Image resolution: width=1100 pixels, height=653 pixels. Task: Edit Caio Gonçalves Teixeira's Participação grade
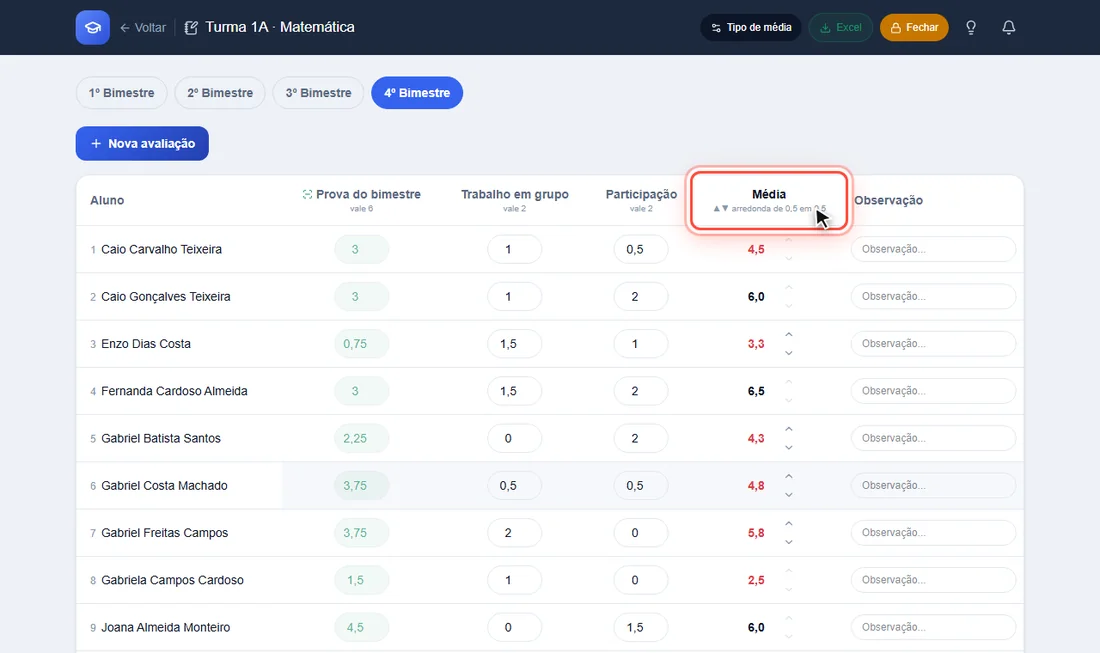tap(640, 297)
